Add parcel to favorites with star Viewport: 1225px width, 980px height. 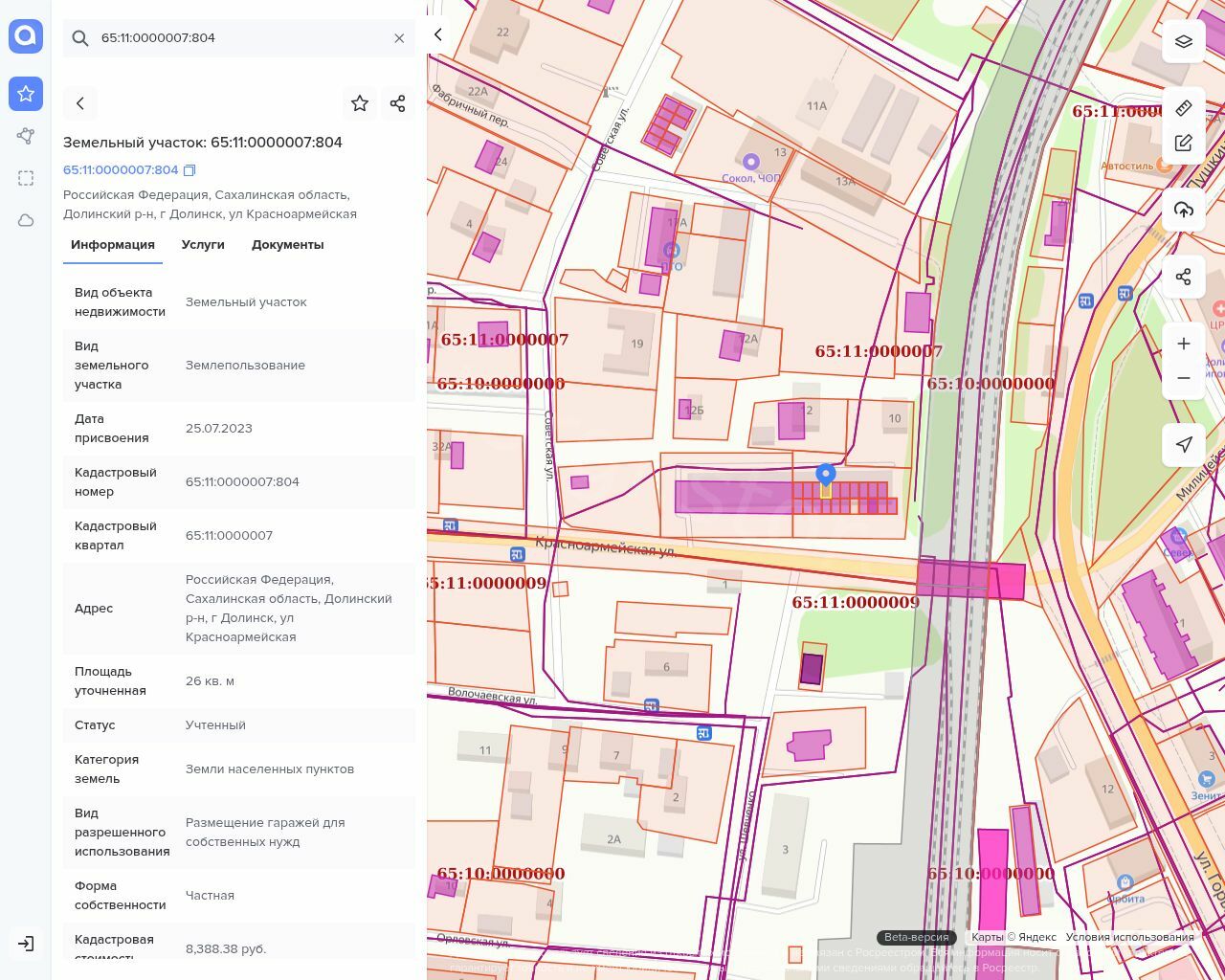pos(360,103)
